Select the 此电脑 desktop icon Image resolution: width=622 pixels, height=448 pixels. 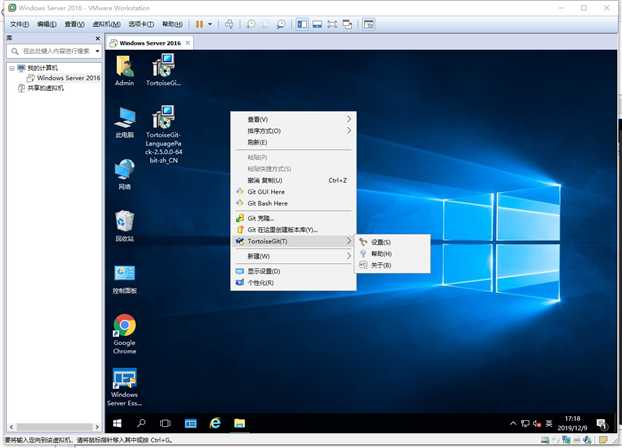coord(125,122)
